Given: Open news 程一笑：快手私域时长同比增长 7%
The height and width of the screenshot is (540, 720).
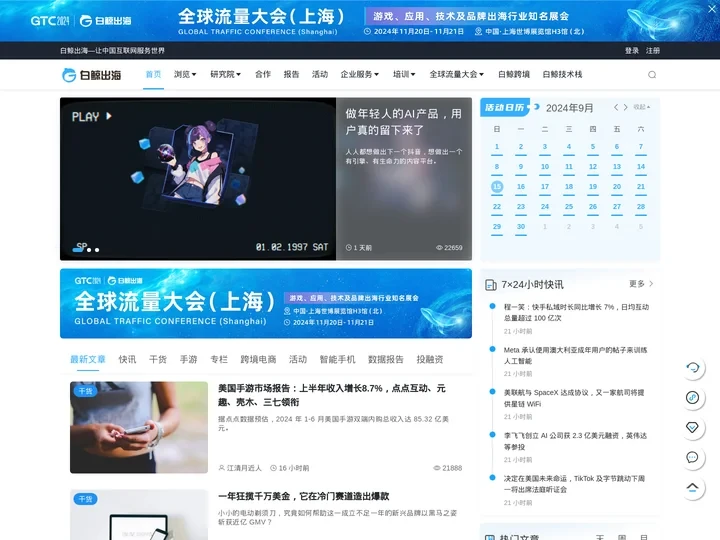Looking at the screenshot, I should click(x=576, y=312).
